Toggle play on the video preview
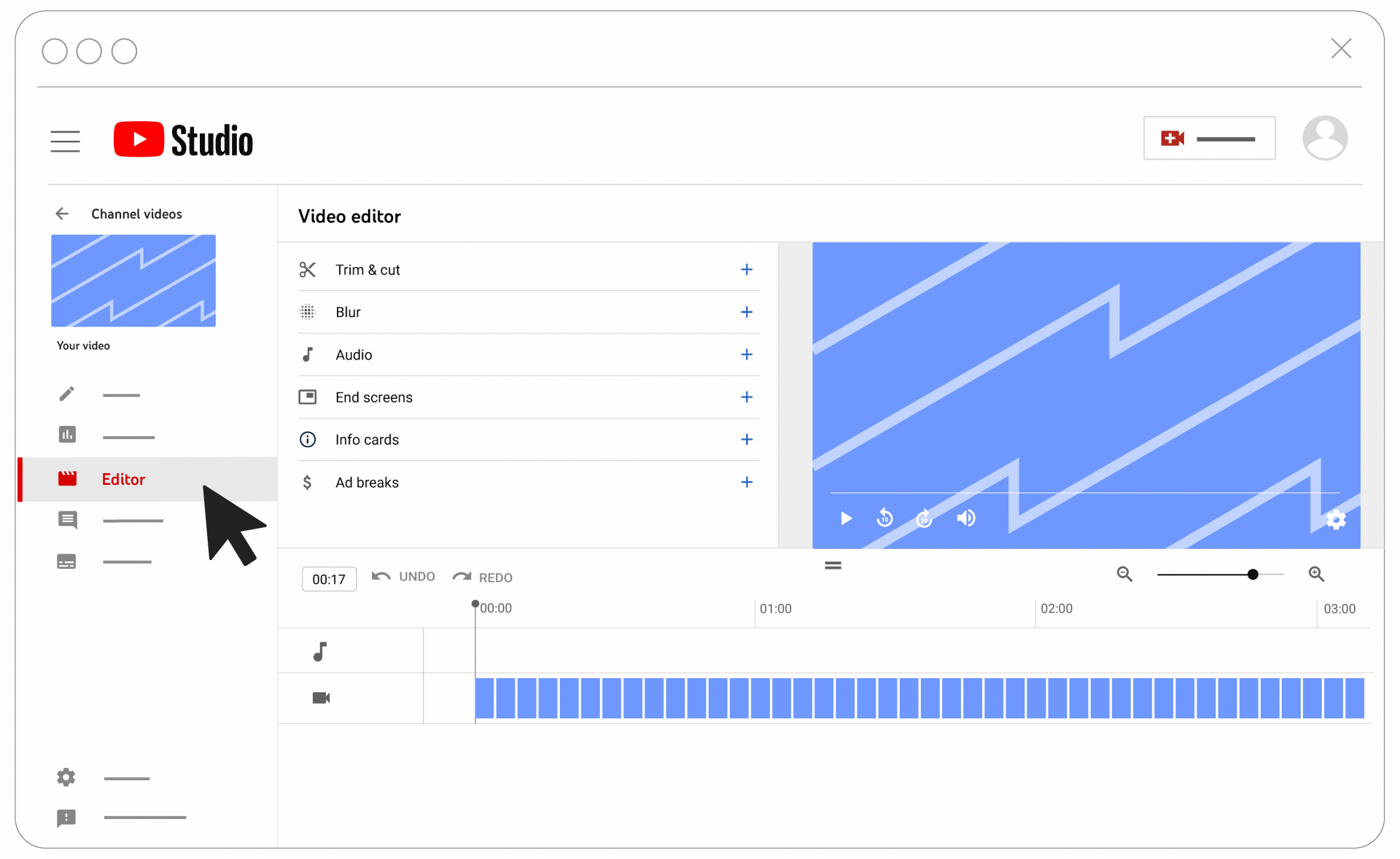The width and height of the screenshot is (1400, 859). (845, 518)
